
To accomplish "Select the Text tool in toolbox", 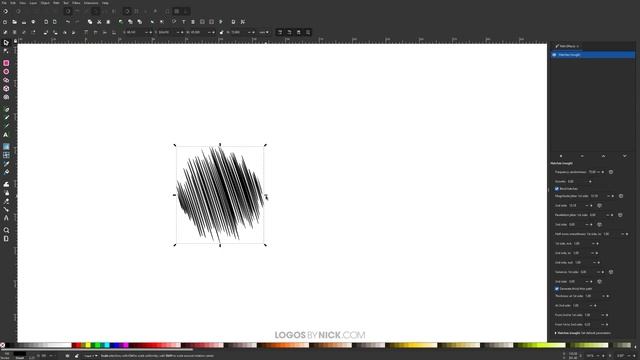I will [6, 135].
